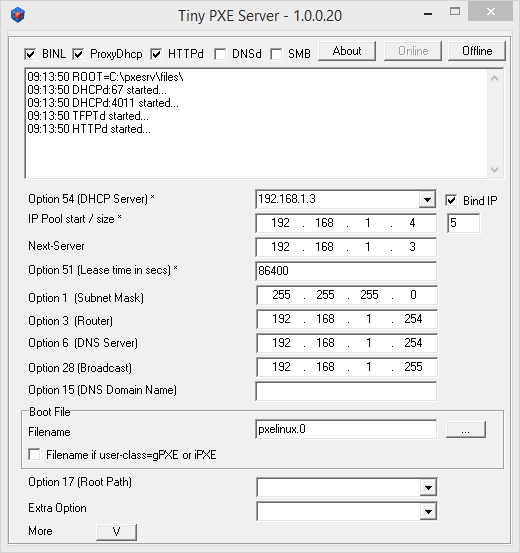This screenshot has width=520, height=553.
Task: Click the About button
Action: pos(347,51)
